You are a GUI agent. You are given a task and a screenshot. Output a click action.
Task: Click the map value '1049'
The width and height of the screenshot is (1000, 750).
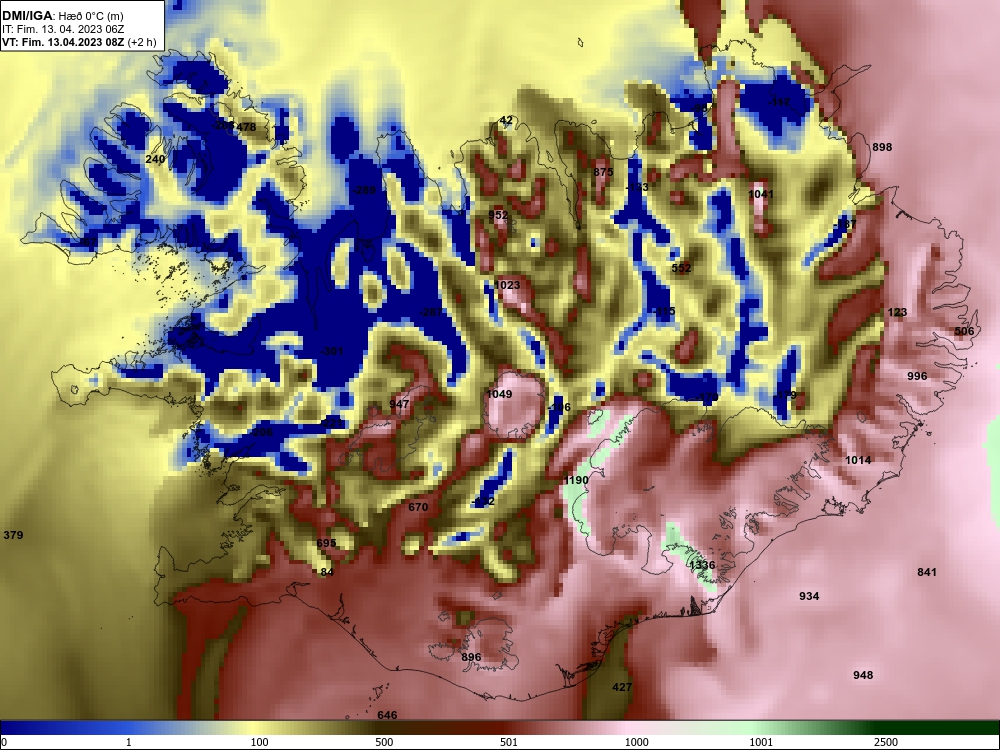pos(499,394)
